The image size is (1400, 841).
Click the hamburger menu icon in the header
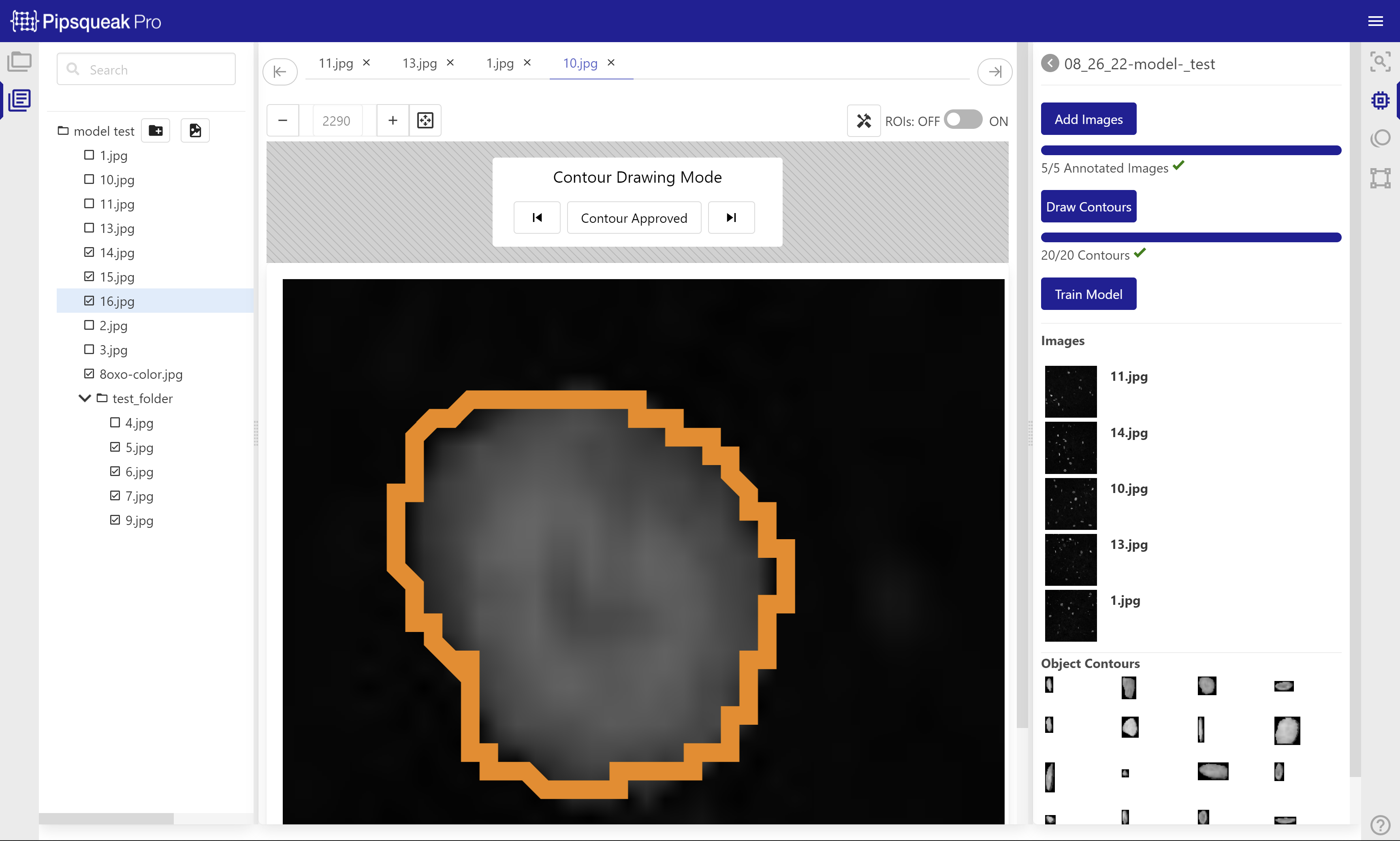coord(1375,21)
